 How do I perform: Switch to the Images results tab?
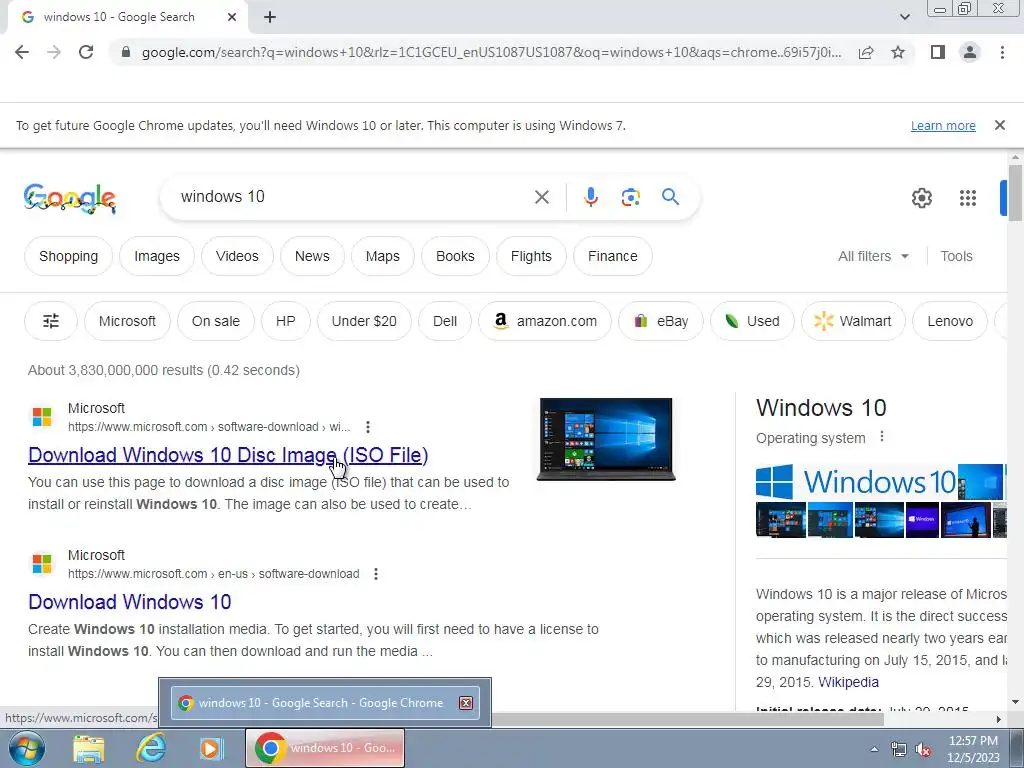[157, 256]
